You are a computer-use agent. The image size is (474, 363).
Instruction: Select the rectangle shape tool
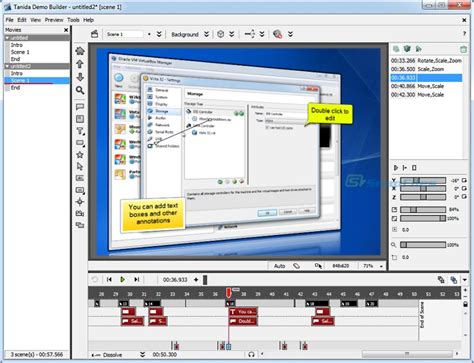(80, 143)
